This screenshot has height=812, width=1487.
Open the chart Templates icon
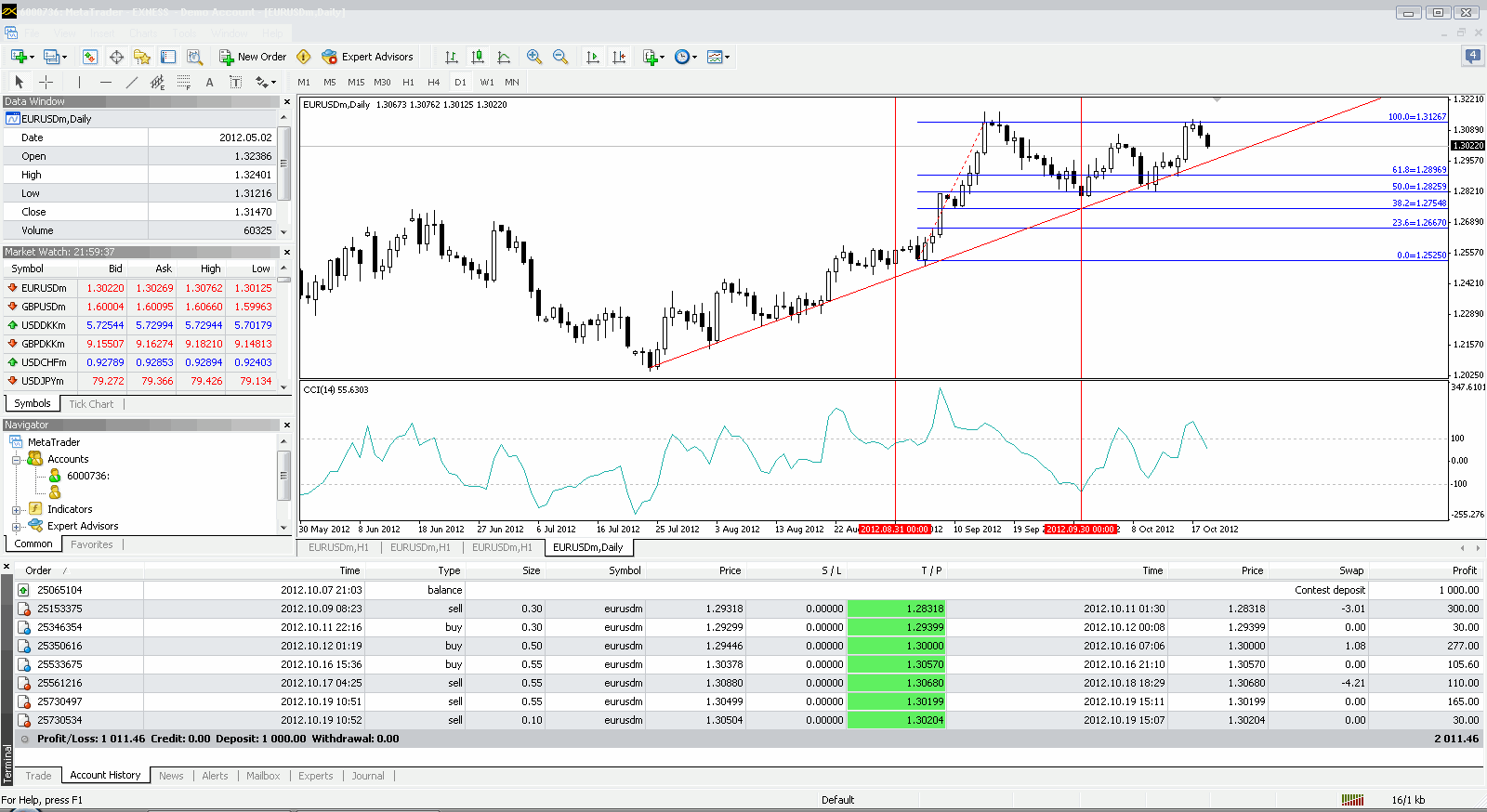[715, 57]
